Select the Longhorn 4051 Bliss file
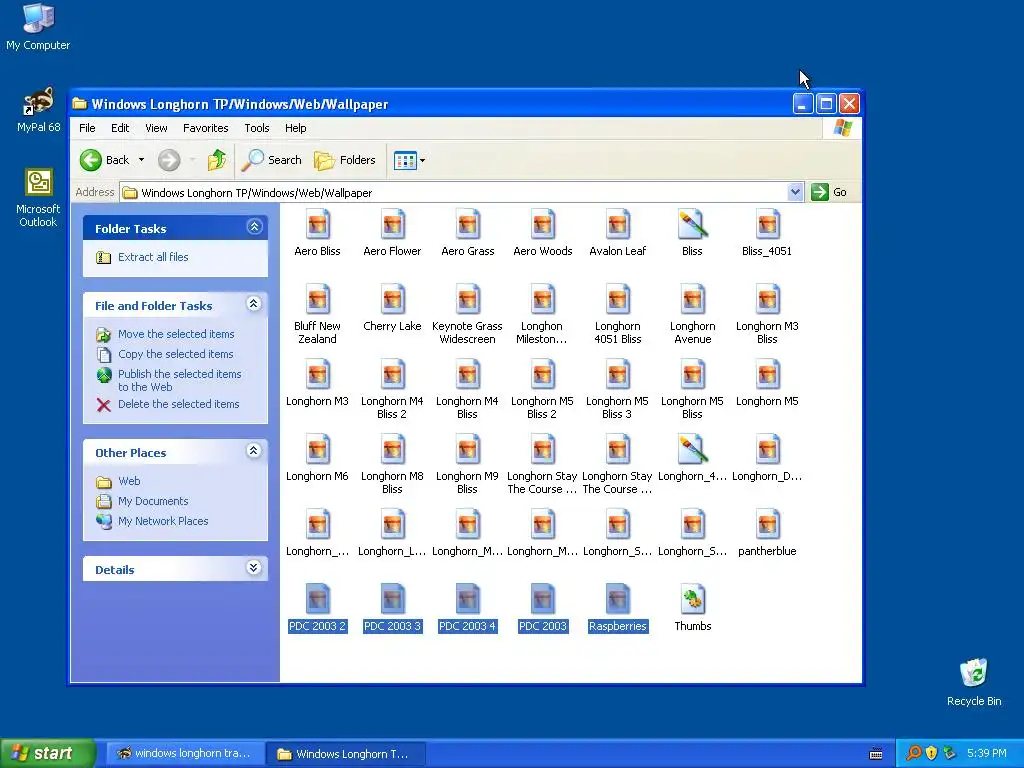This screenshot has width=1024, height=768. tap(618, 314)
